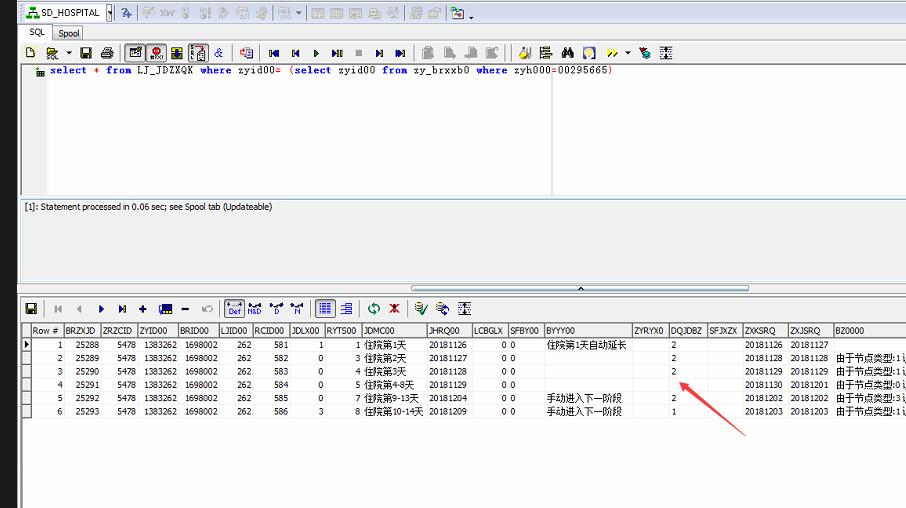Click the minus icon to delete the grid row

[x=185, y=309]
